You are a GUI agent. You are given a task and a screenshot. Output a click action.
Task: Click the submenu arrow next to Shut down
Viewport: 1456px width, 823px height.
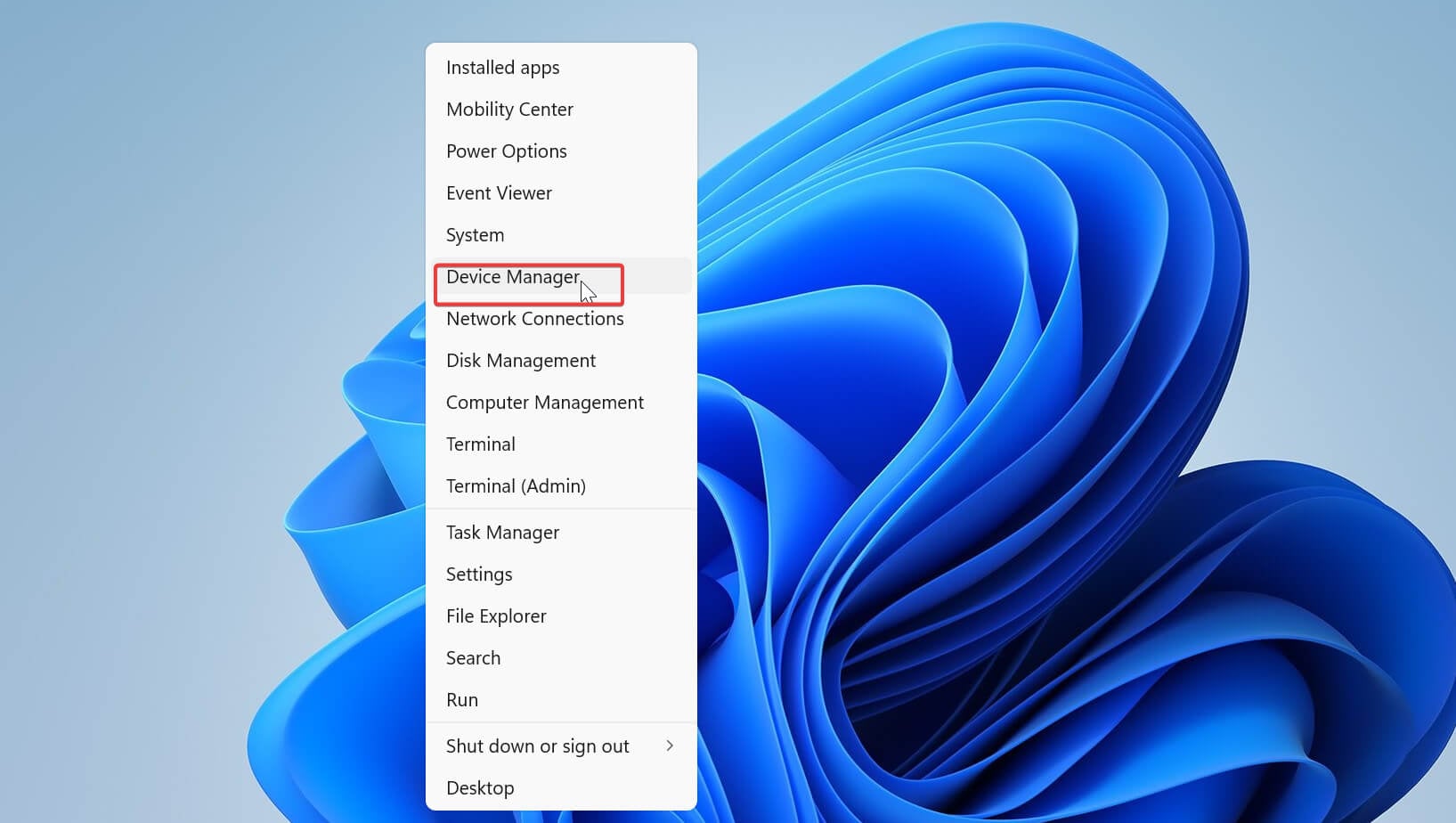(671, 746)
